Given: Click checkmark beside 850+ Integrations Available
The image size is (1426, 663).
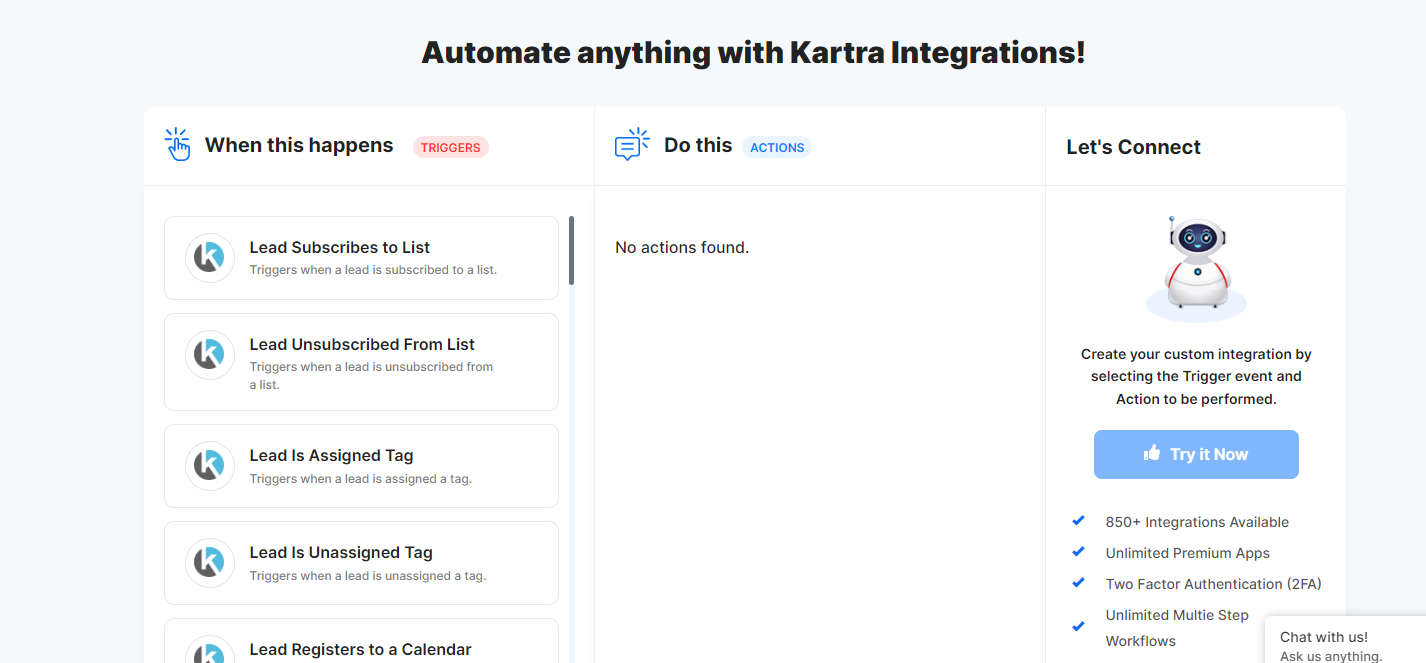Looking at the screenshot, I should tap(1078, 521).
